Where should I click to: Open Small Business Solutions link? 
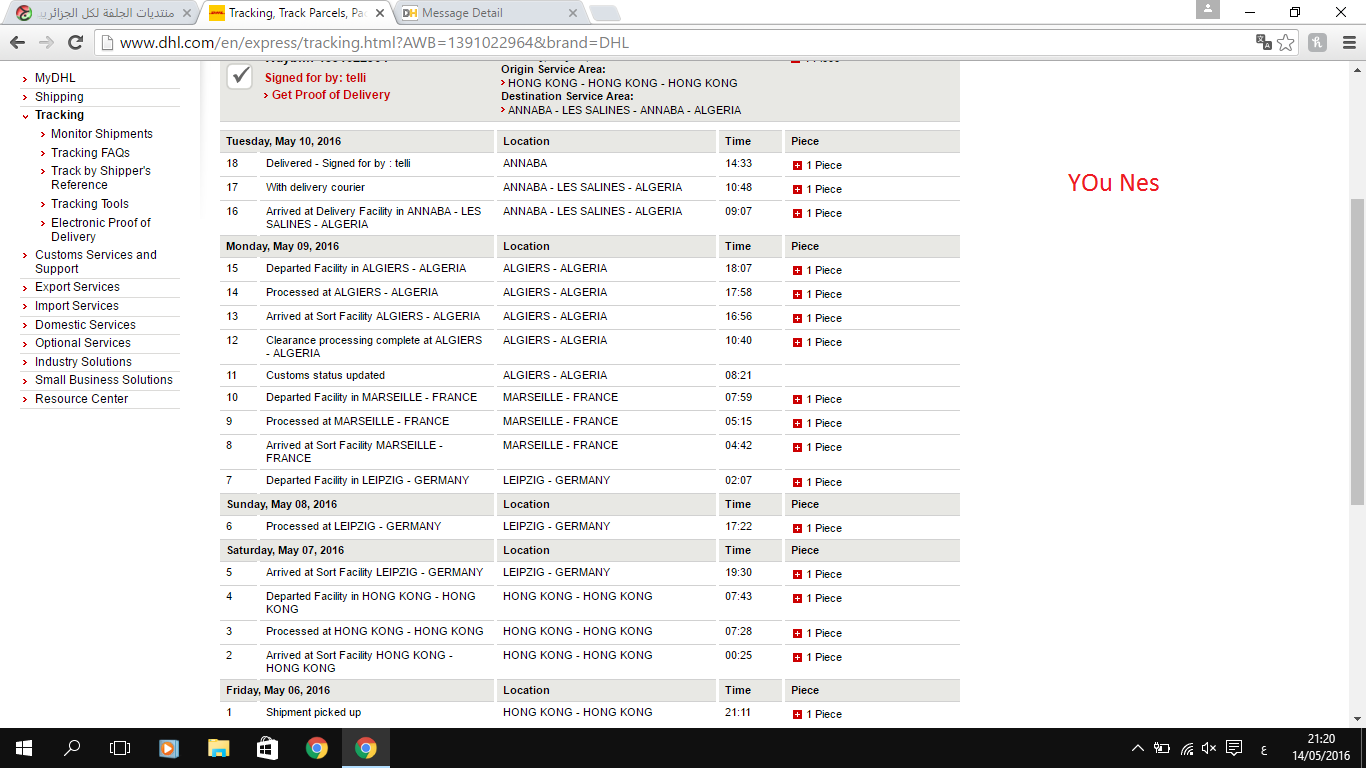coord(104,380)
